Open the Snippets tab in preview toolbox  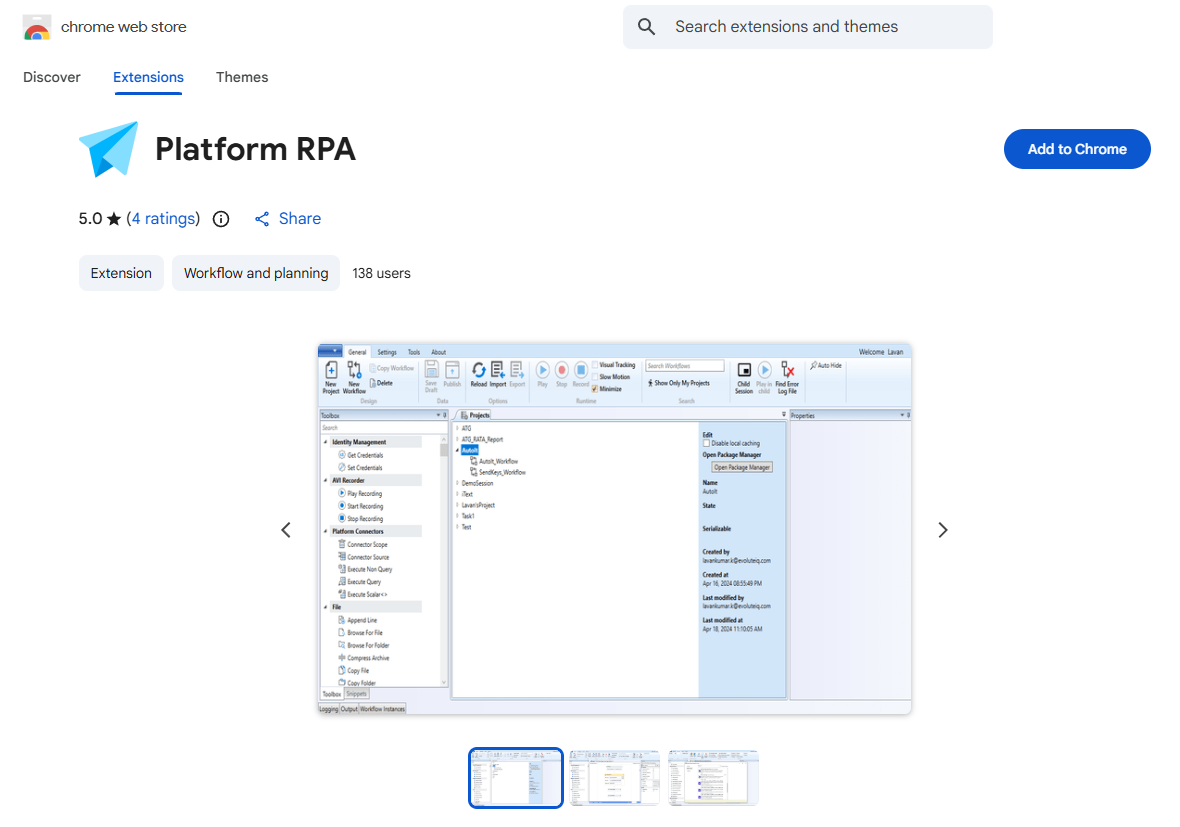pos(357,694)
